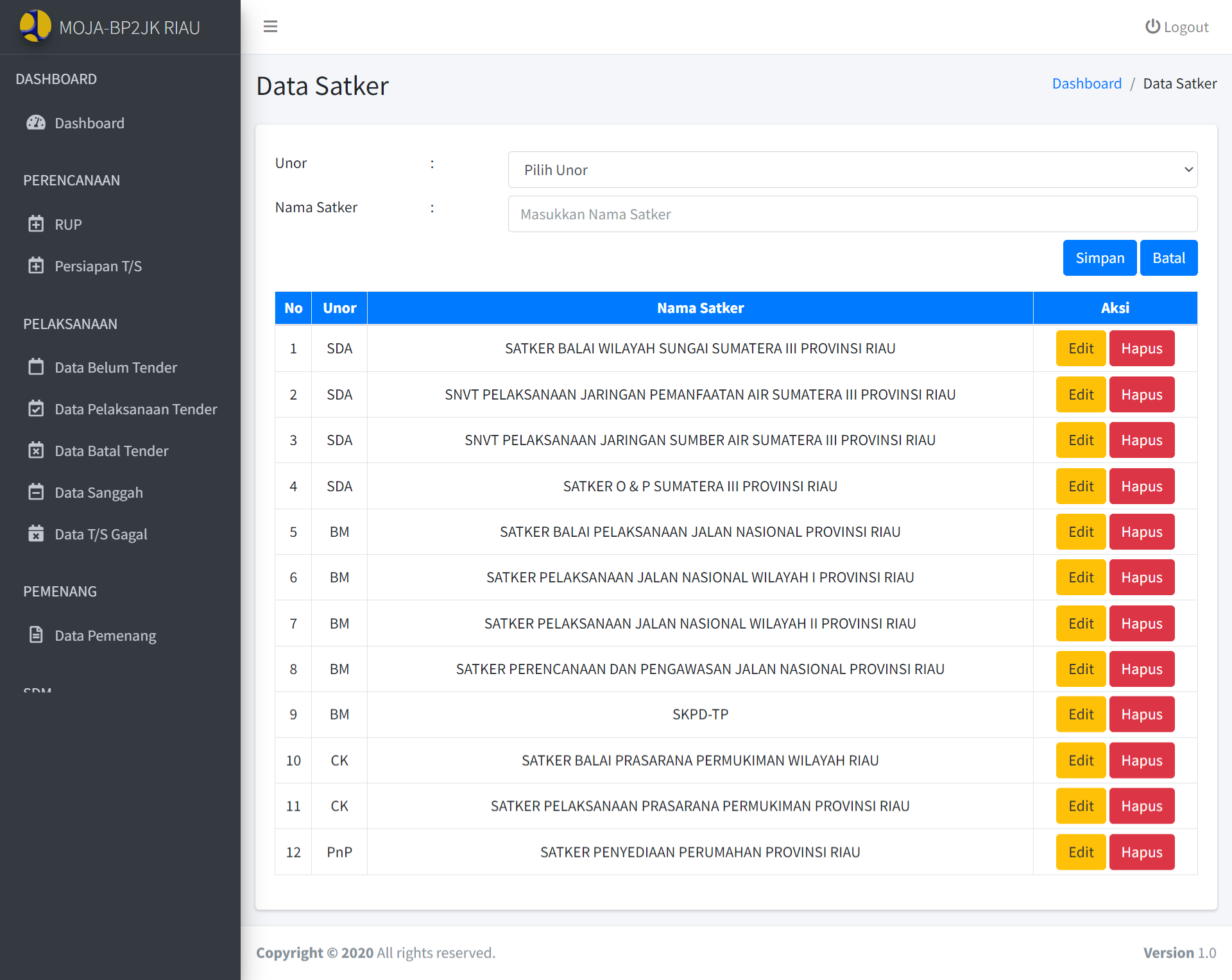This screenshot has height=980, width=1232.
Task: Click the Dashboard speedometer icon in sidebar
Action: click(x=36, y=122)
